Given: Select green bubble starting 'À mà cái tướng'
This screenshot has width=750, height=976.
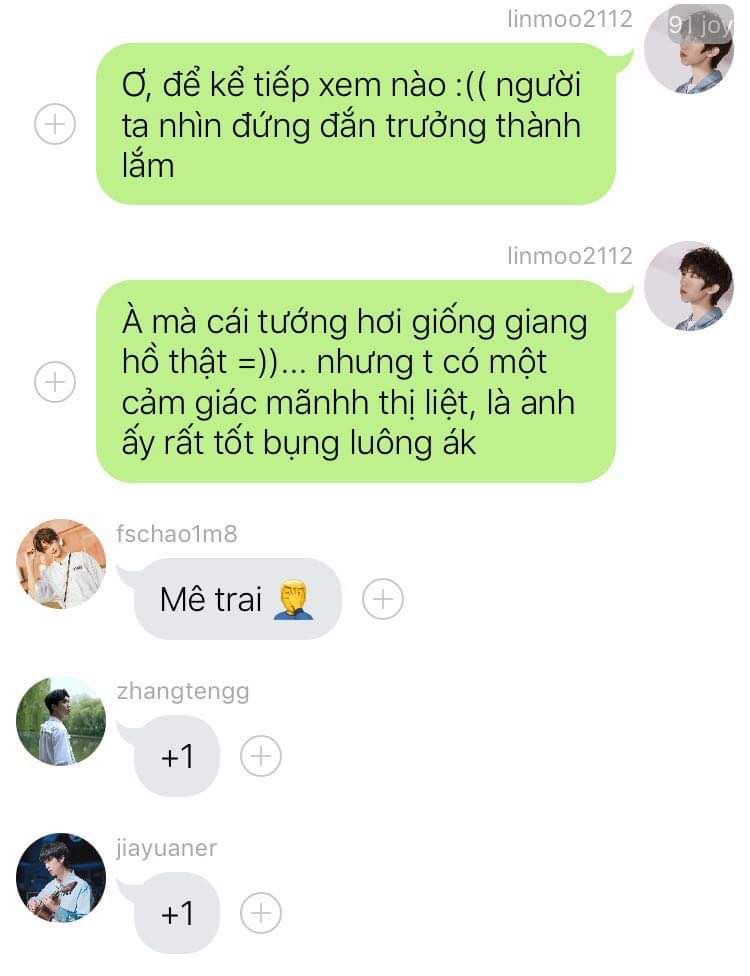Looking at the screenshot, I should point(356,381).
